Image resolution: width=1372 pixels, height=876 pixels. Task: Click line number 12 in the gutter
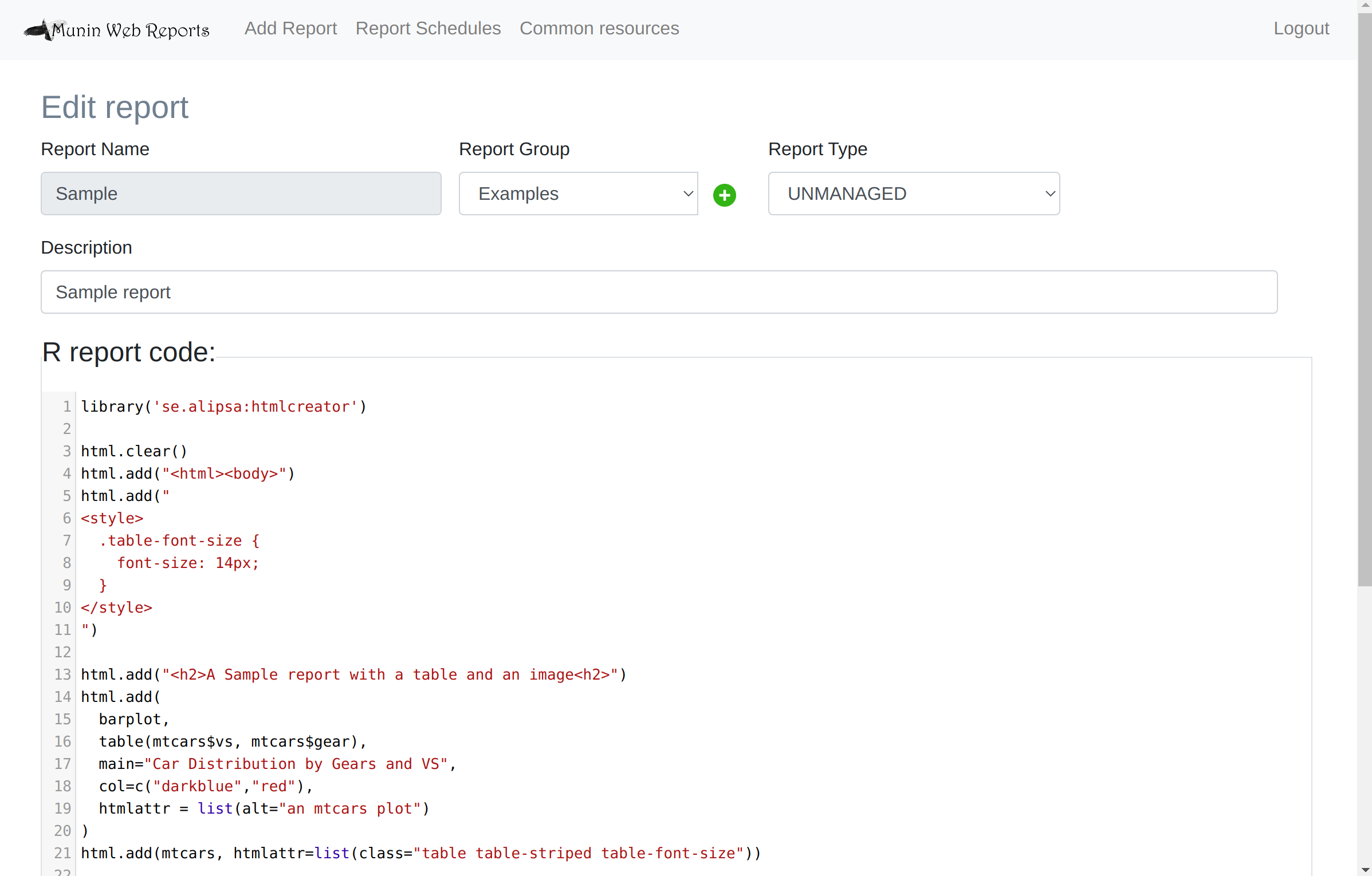coord(62,652)
